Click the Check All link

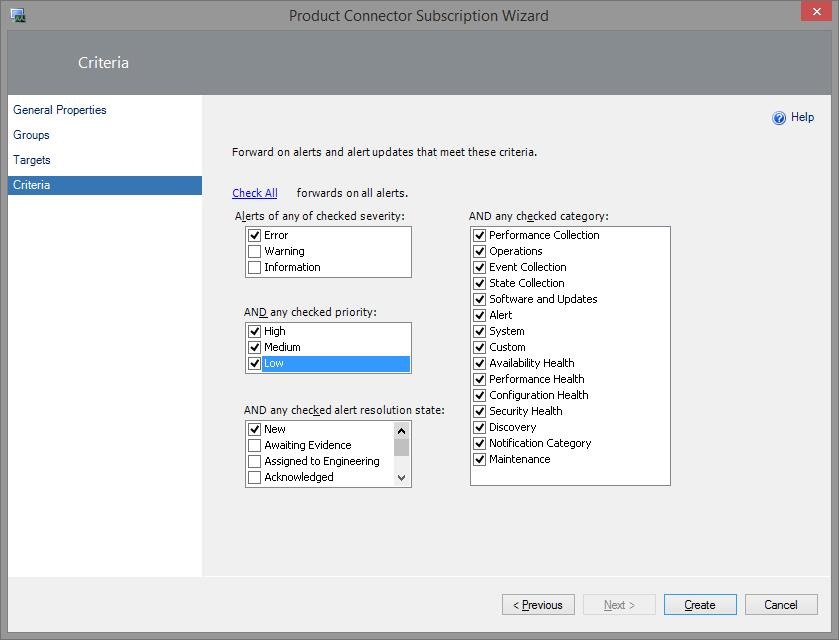point(255,193)
